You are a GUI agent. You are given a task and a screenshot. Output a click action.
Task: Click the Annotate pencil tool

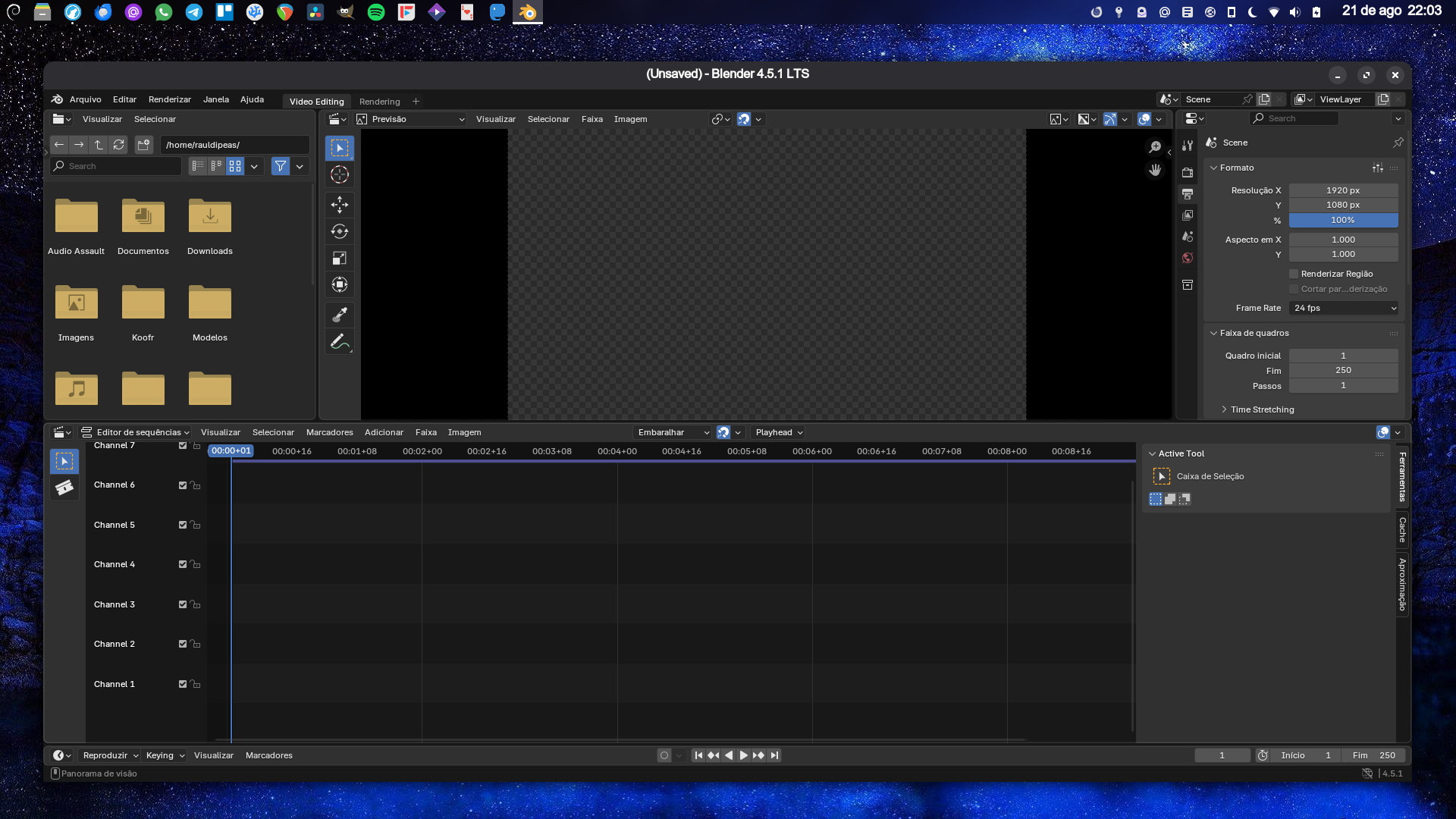tap(339, 342)
